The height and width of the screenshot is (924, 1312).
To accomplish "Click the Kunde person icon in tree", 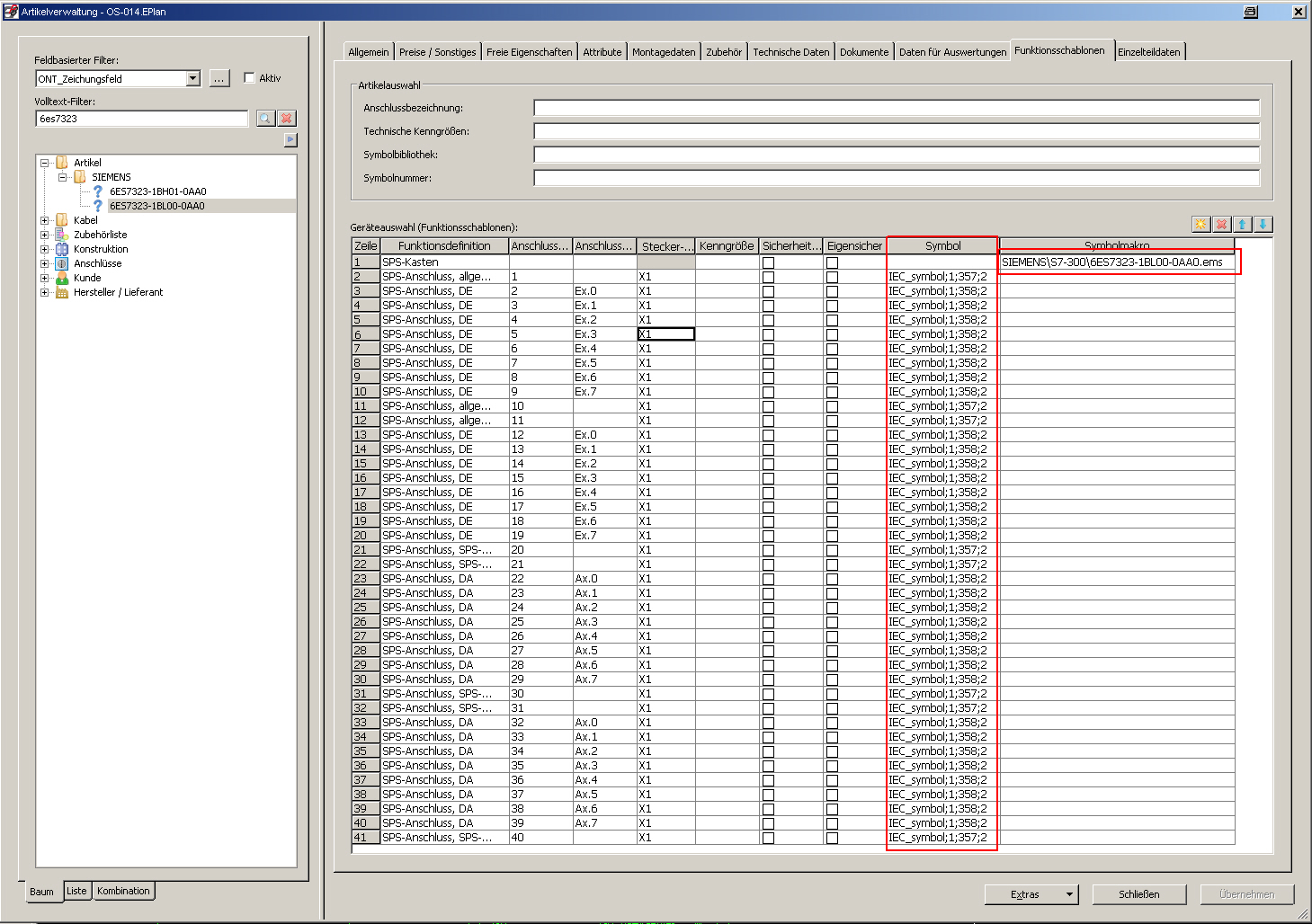I will tap(62, 278).
